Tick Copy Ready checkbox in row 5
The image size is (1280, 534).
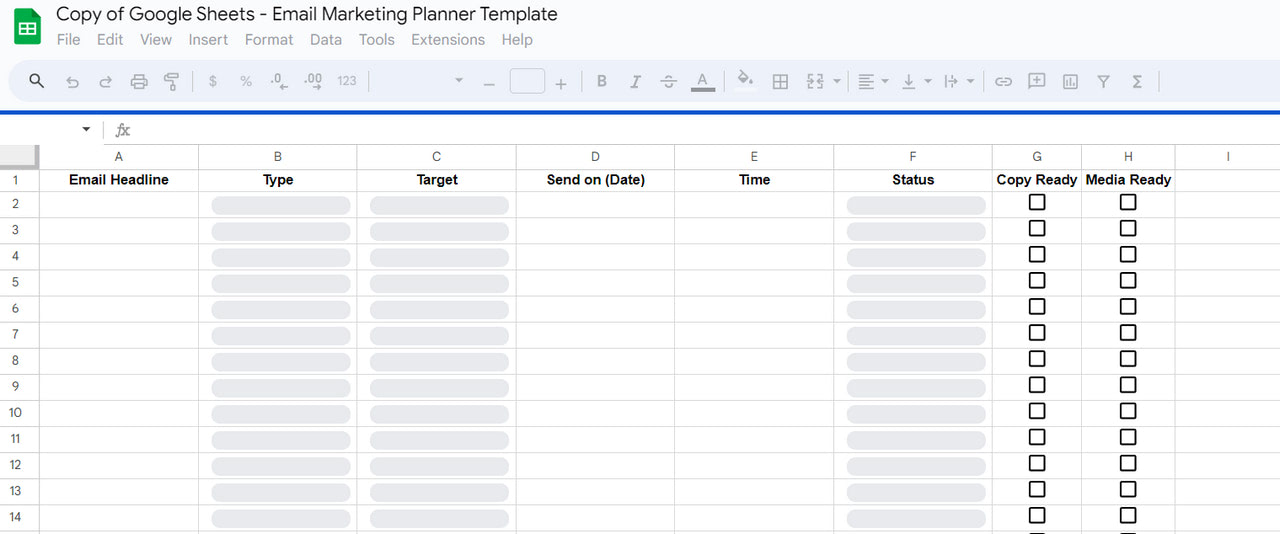click(1037, 280)
